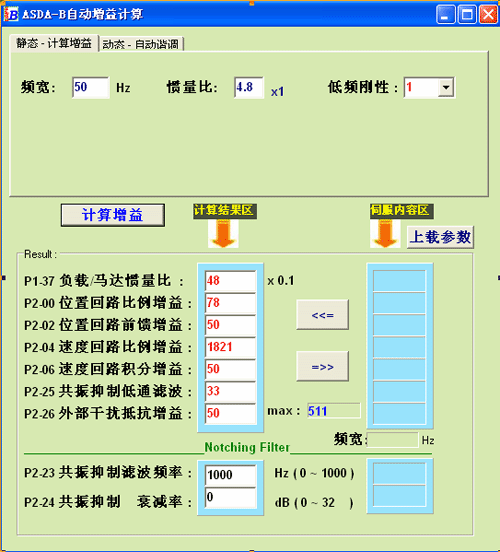The image size is (500, 552).
Task: Select P2-04 速度回路比例增益 field with 1821
Action: pyautogui.click(x=230, y=347)
